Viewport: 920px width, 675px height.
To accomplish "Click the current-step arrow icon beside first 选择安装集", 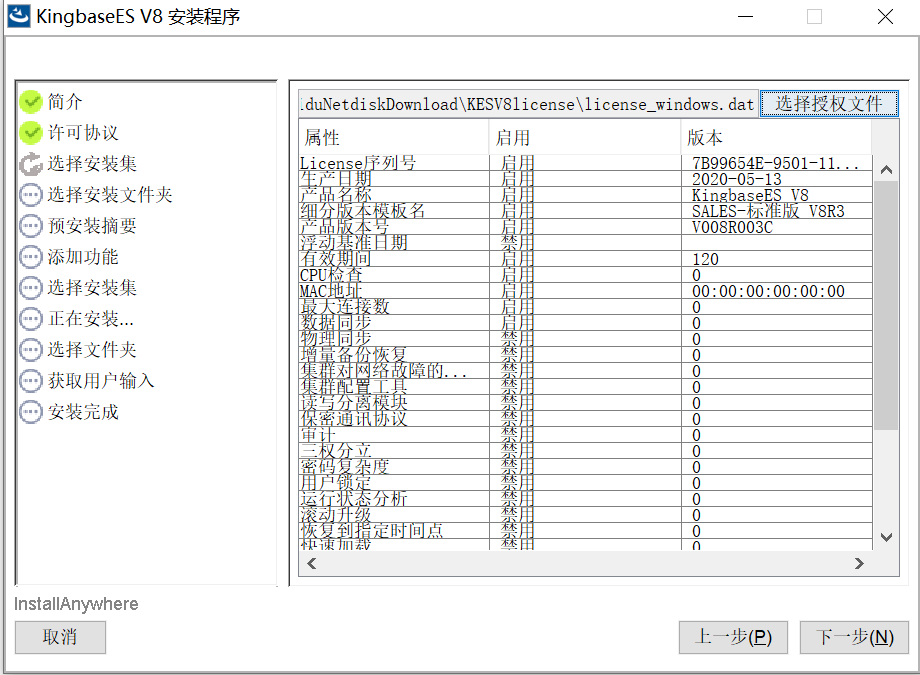I will tap(31, 164).
